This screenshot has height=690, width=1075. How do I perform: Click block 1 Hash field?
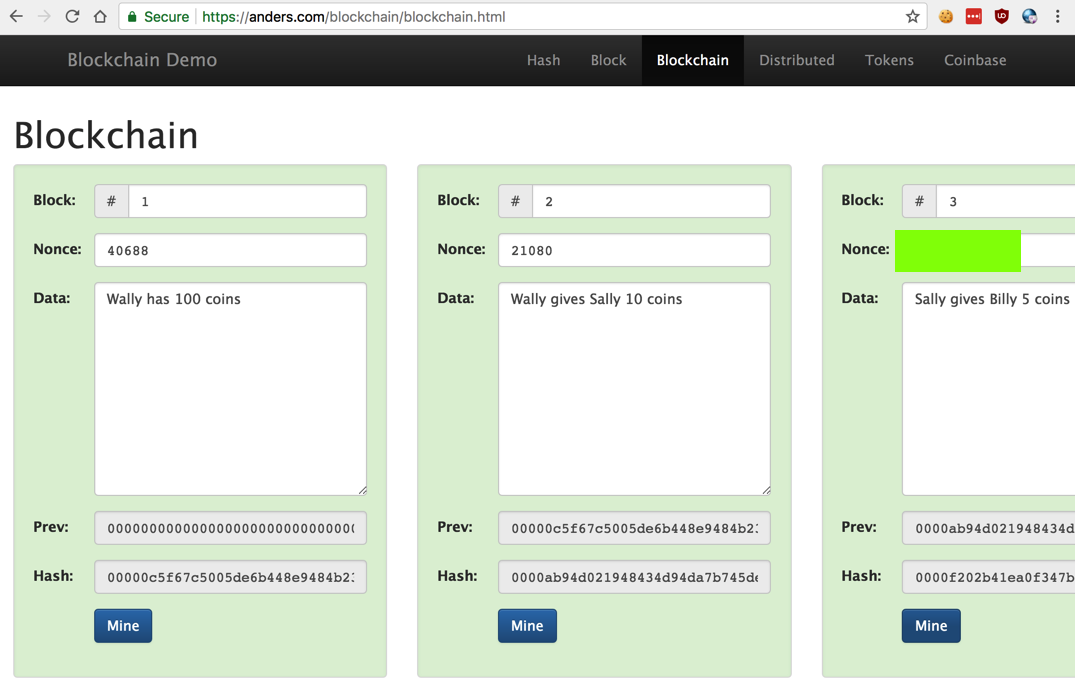click(230, 577)
